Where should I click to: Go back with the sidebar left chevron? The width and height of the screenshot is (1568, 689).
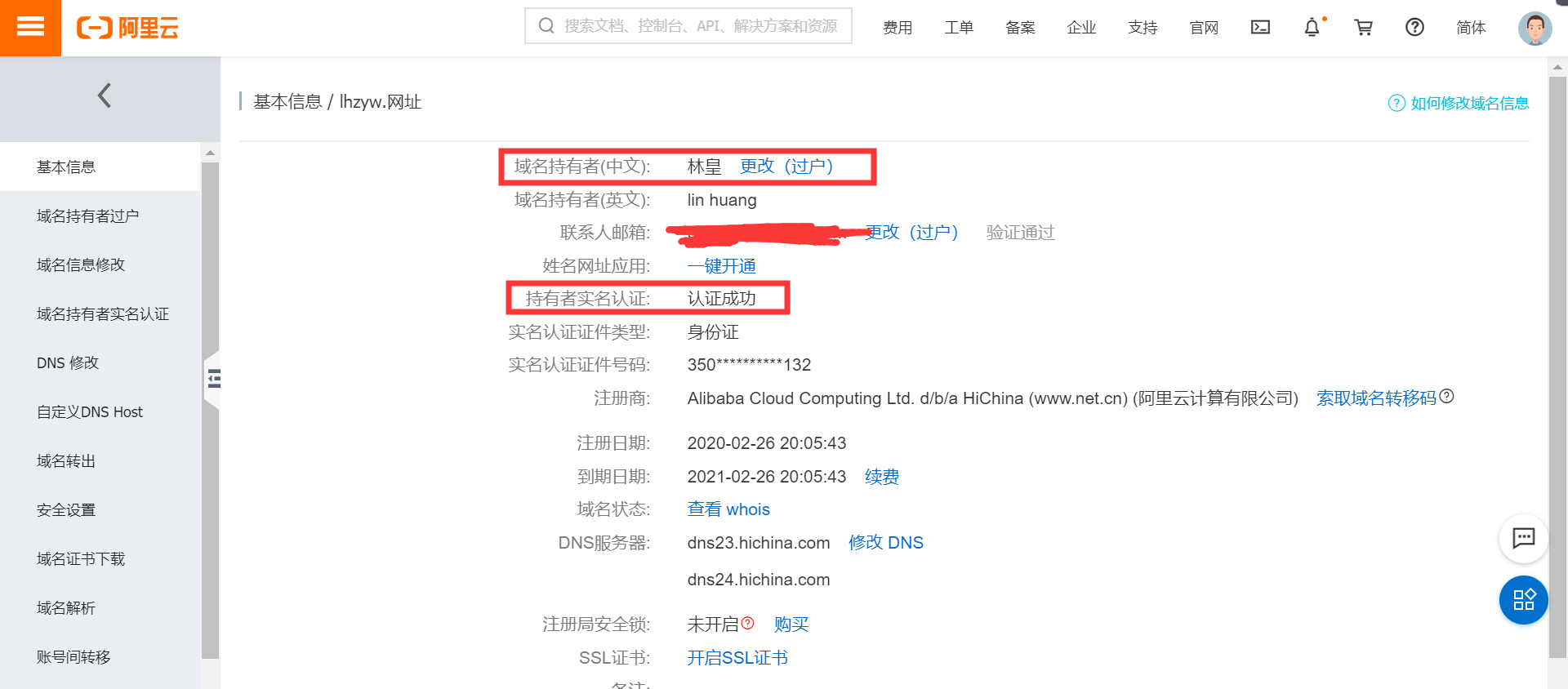pyautogui.click(x=105, y=96)
